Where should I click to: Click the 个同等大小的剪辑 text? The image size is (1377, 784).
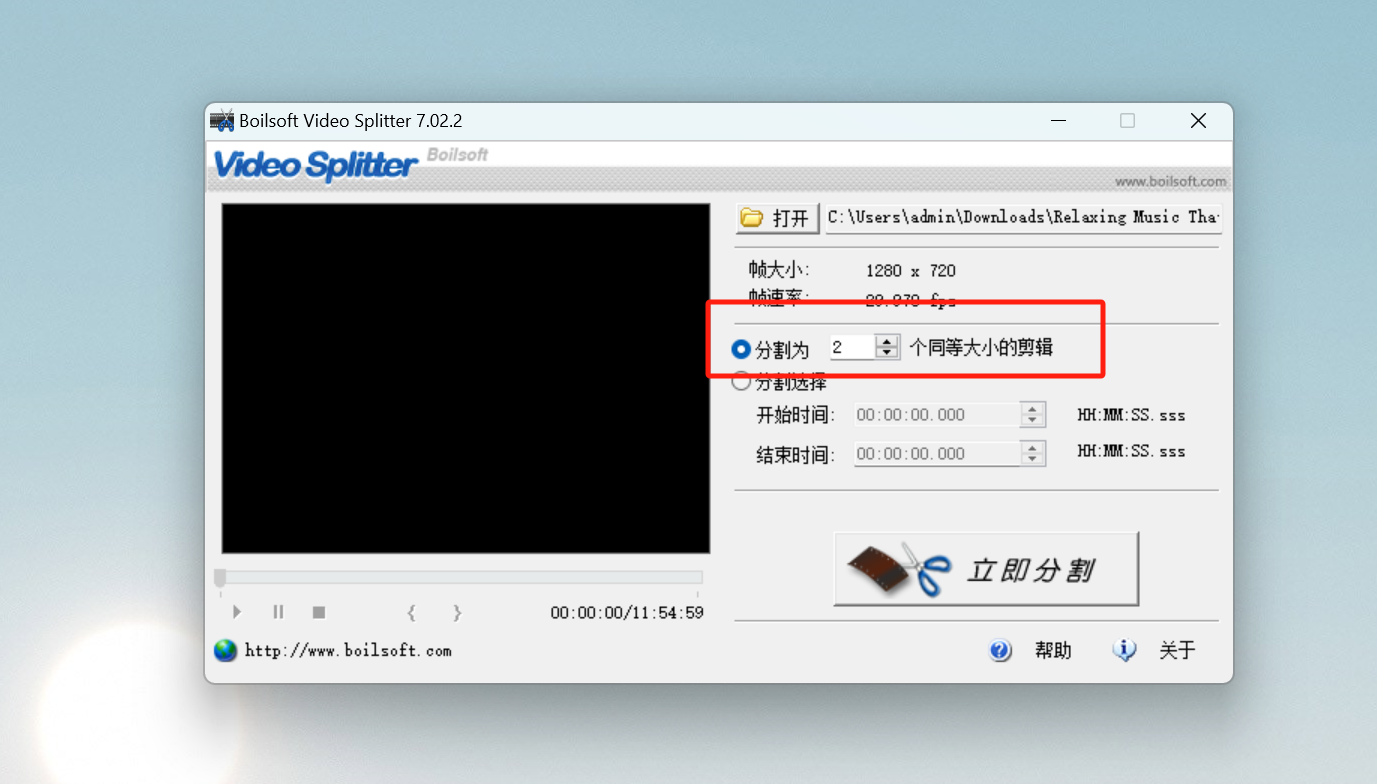pos(981,348)
